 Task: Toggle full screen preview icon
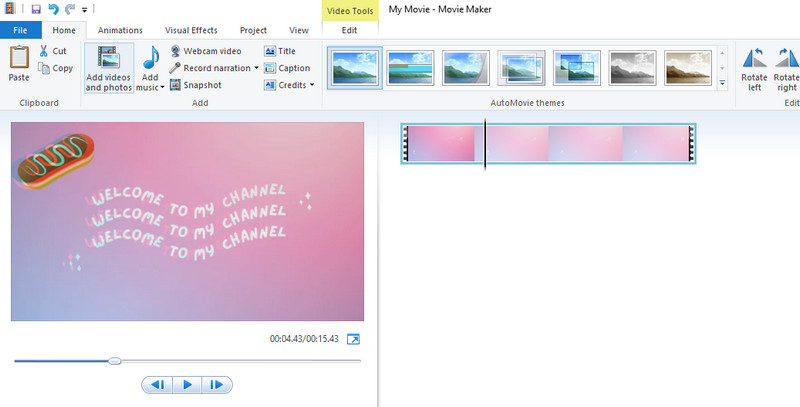click(353, 340)
